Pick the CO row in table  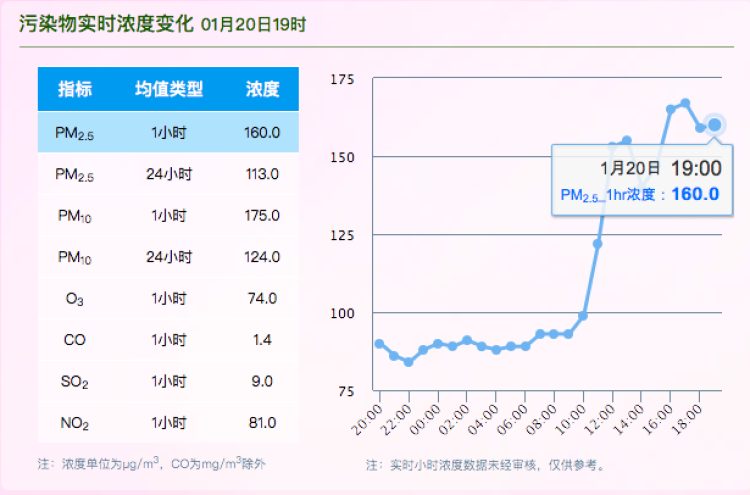click(168, 340)
